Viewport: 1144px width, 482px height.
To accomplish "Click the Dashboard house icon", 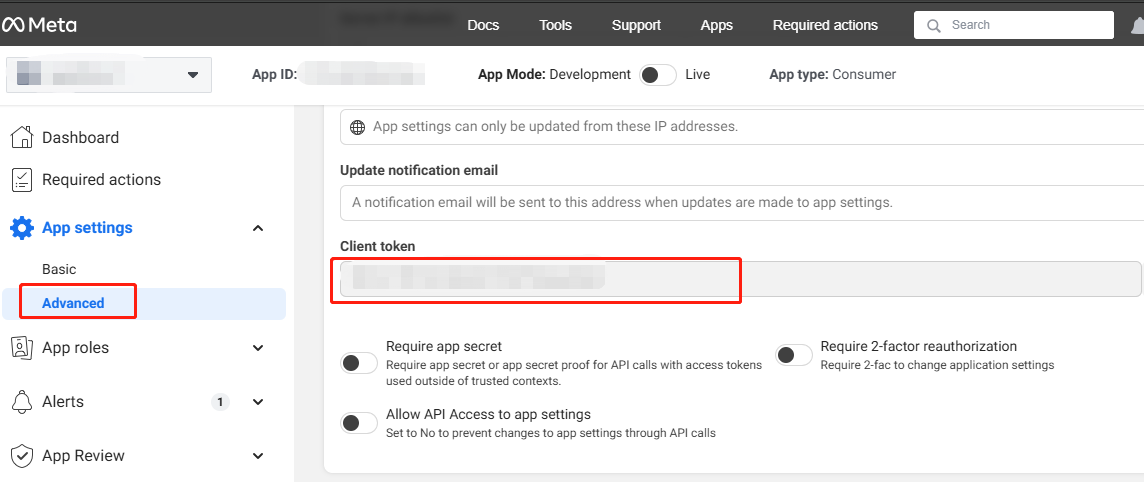I will [22, 138].
